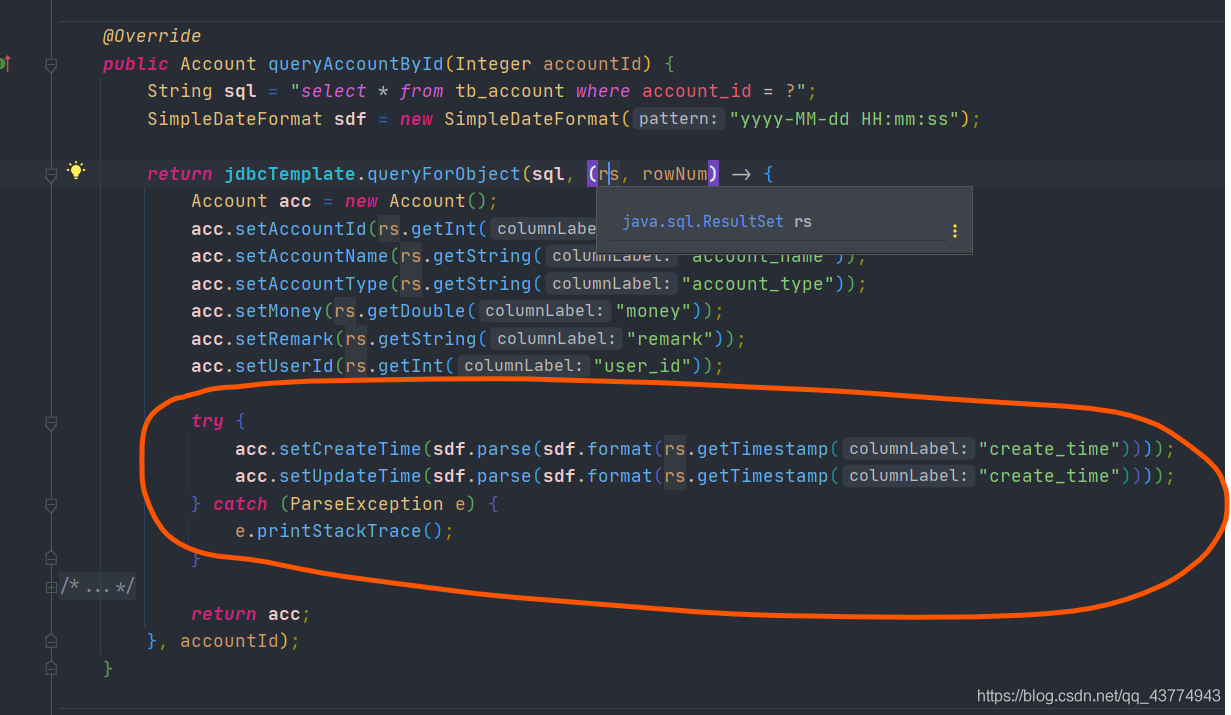Click the setRemark call

pyautogui.click(x=284, y=339)
